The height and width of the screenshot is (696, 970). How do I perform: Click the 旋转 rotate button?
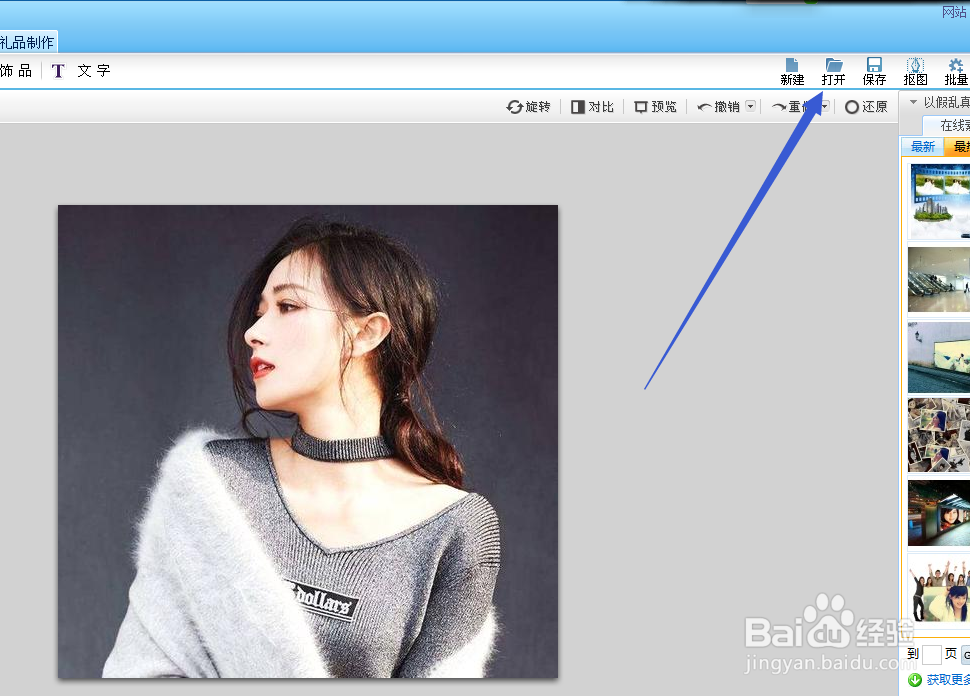[528, 107]
